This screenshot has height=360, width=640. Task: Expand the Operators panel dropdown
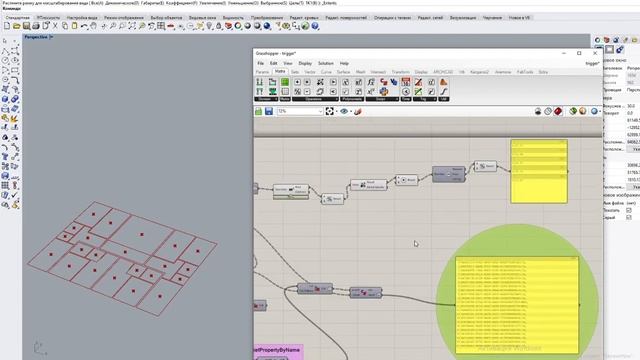[x=315, y=99]
